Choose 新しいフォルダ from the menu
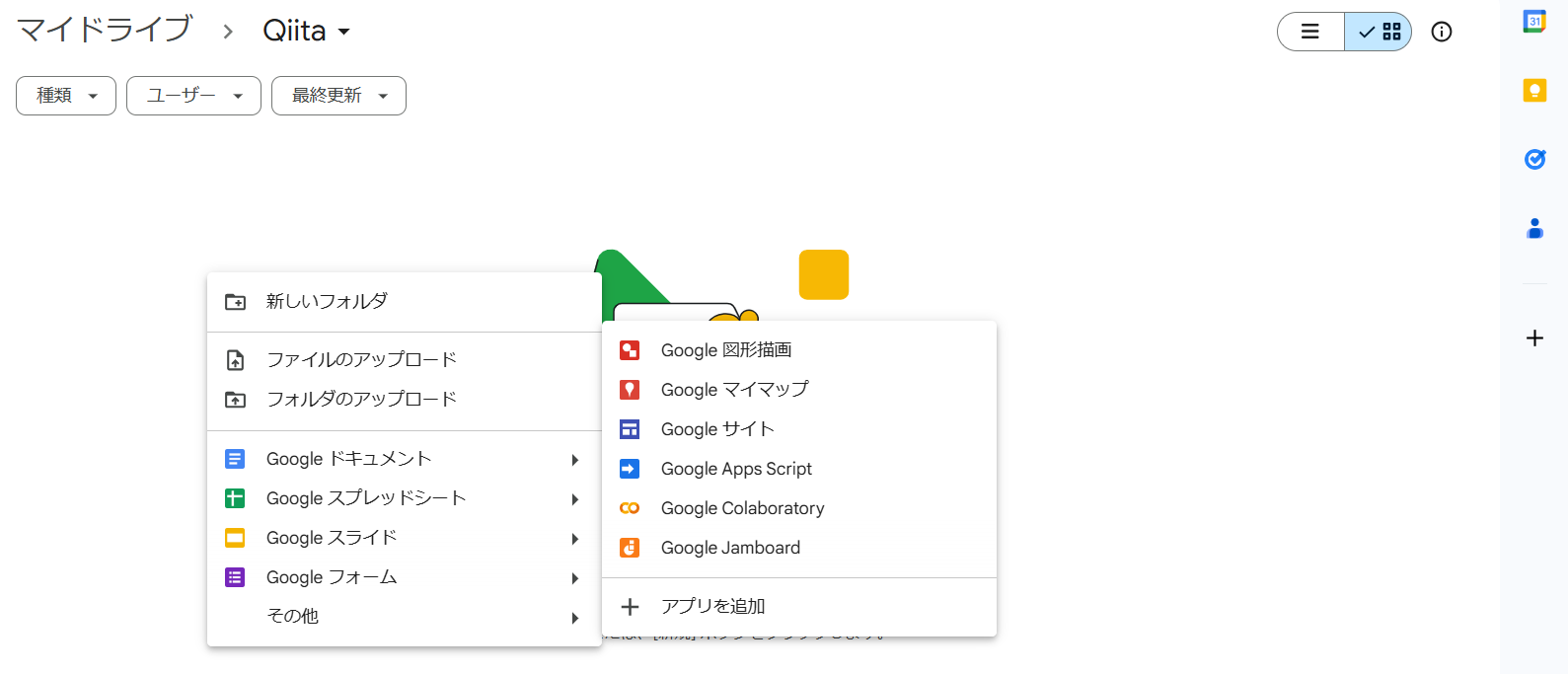The width and height of the screenshot is (1568, 674). (x=405, y=301)
